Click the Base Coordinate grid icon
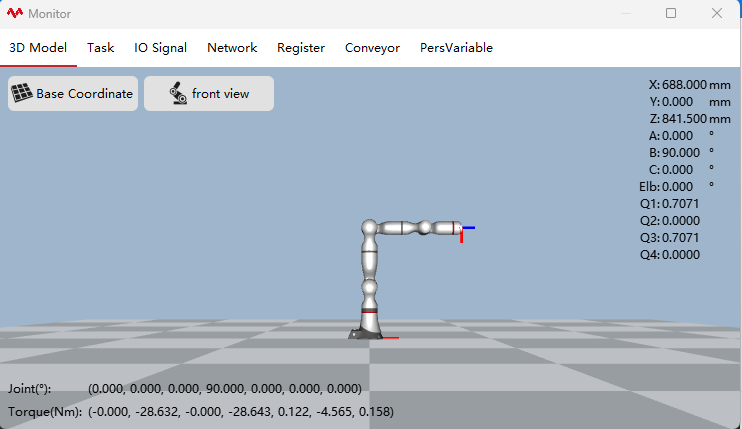The width and height of the screenshot is (742, 429). point(22,93)
